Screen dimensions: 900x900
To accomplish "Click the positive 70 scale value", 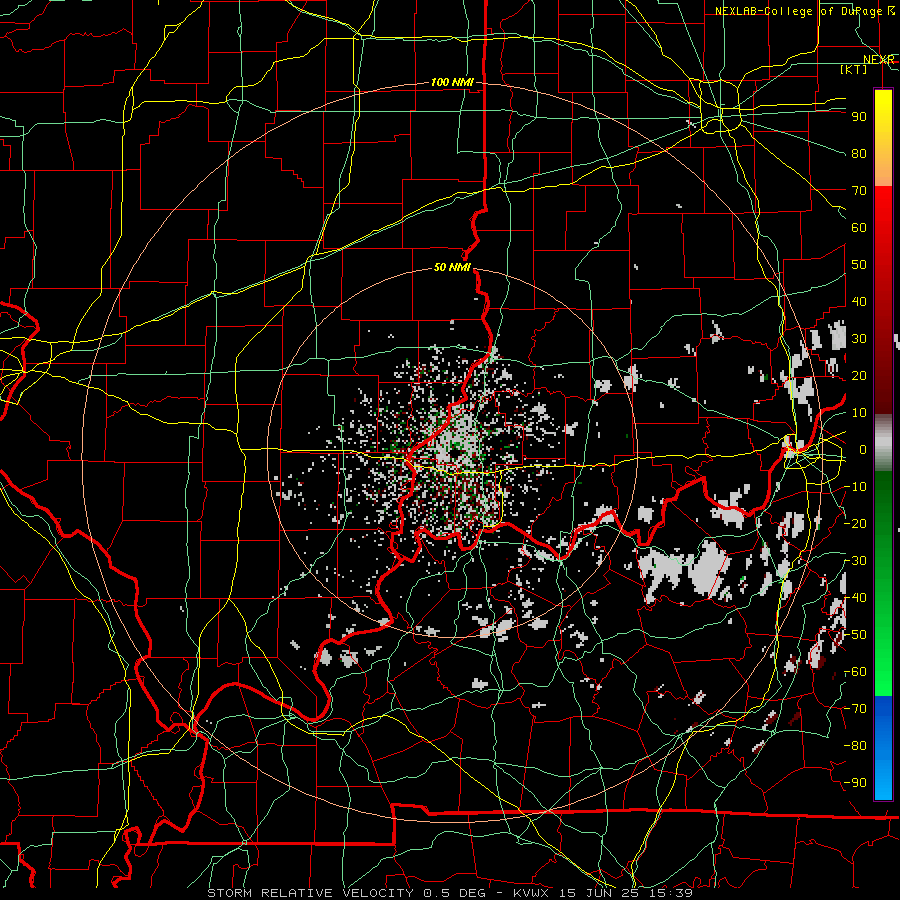I will [x=859, y=191].
